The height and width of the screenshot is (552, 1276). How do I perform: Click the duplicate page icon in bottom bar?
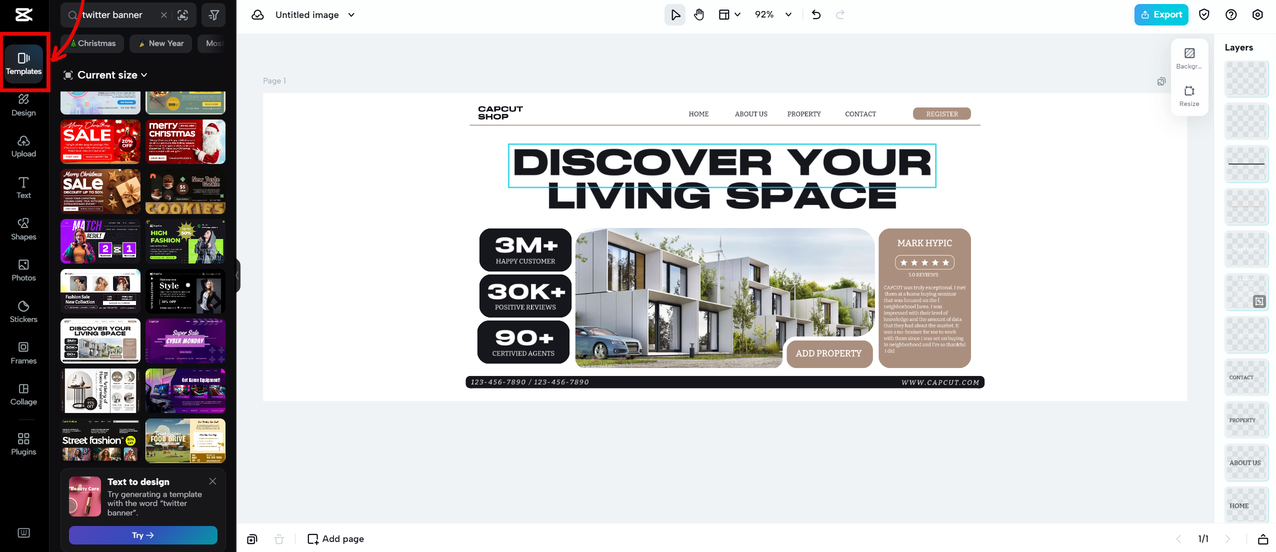pos(252,539)
